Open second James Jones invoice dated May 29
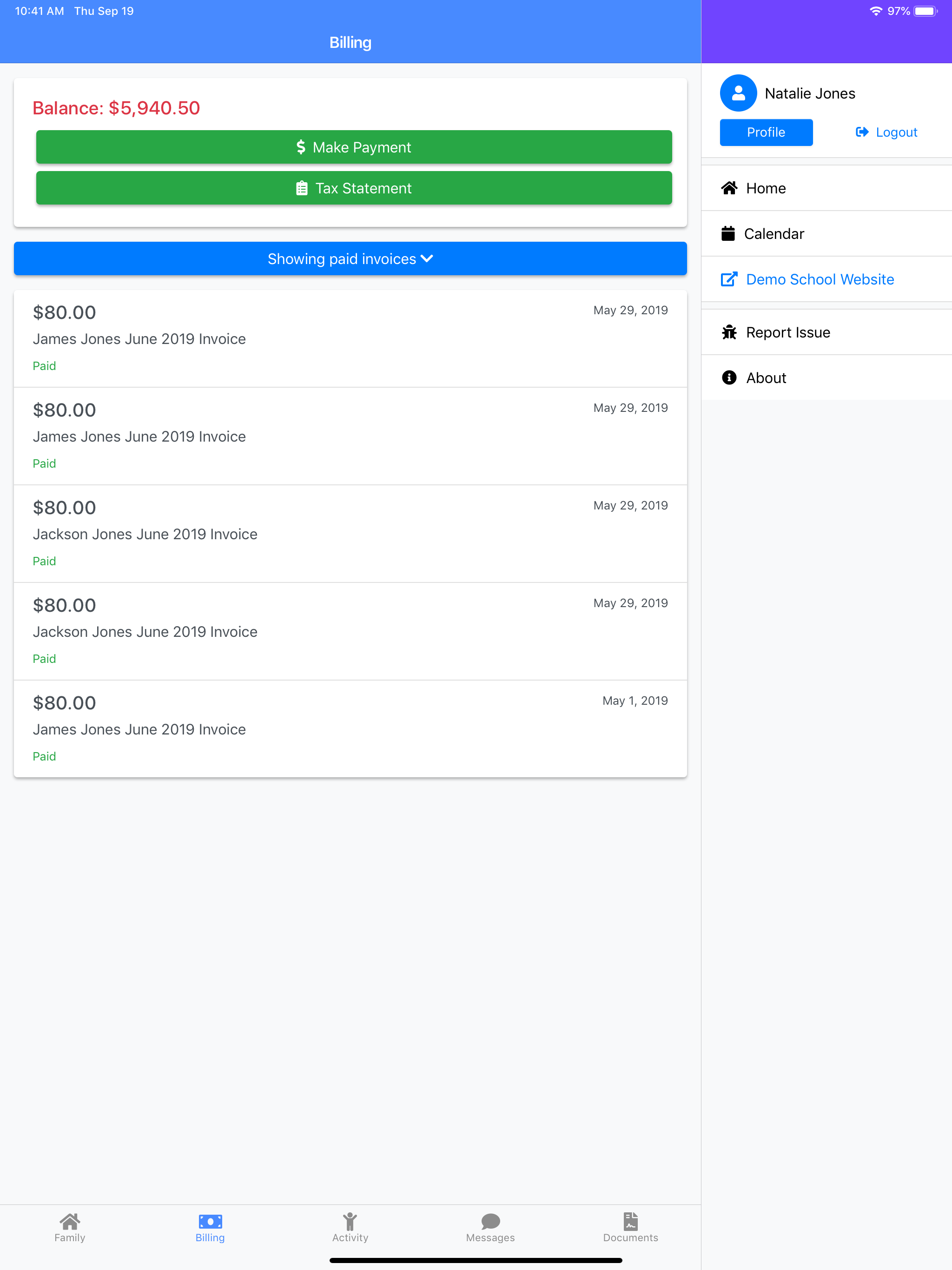The height and width of the screenshot is (1270, 952). 350,436
